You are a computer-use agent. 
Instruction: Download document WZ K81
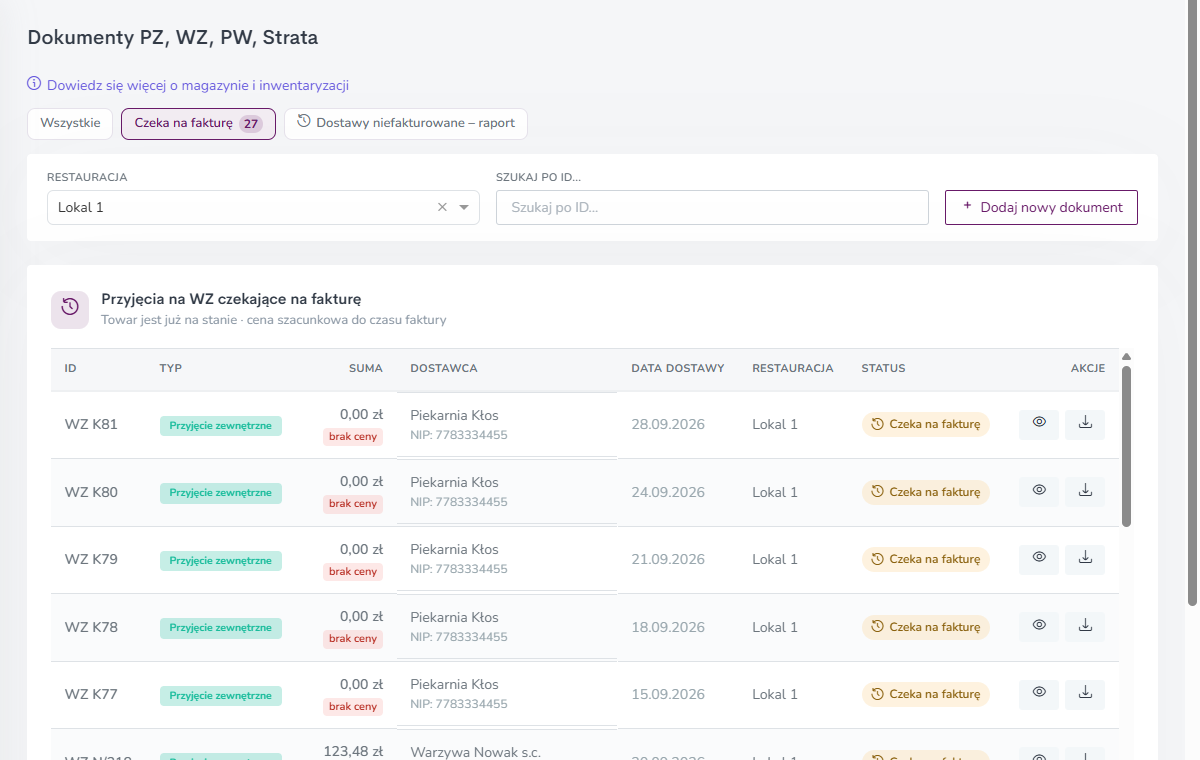click(x=1085, y=424)
